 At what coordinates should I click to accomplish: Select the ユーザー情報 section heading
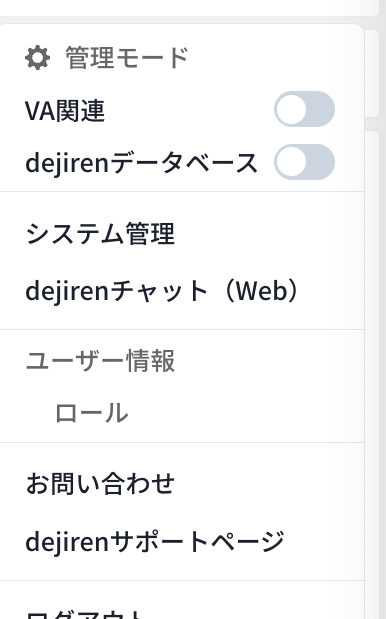(x=100, y=361)
